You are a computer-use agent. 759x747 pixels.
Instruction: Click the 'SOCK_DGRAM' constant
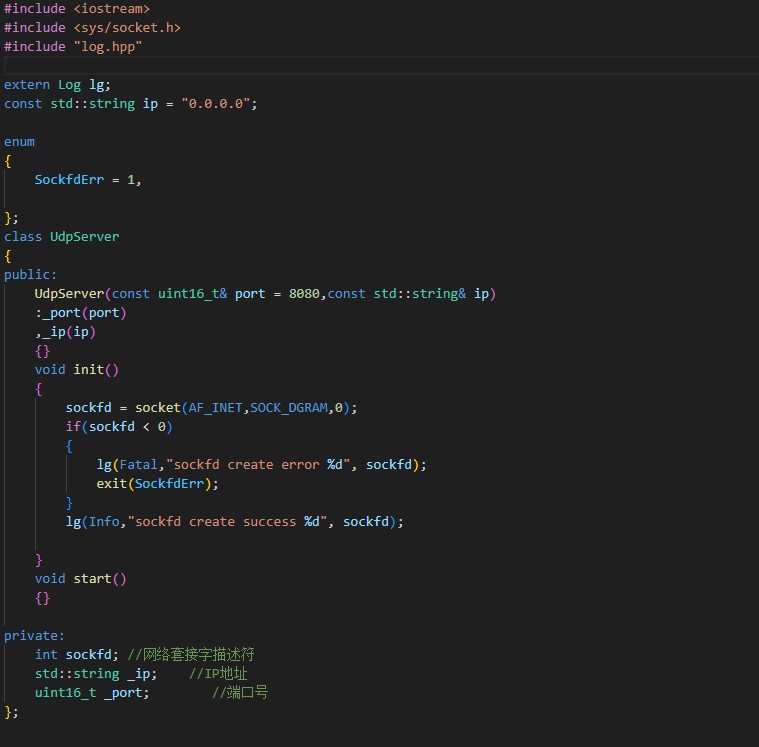pyautogui.click(x=288, y=408)
